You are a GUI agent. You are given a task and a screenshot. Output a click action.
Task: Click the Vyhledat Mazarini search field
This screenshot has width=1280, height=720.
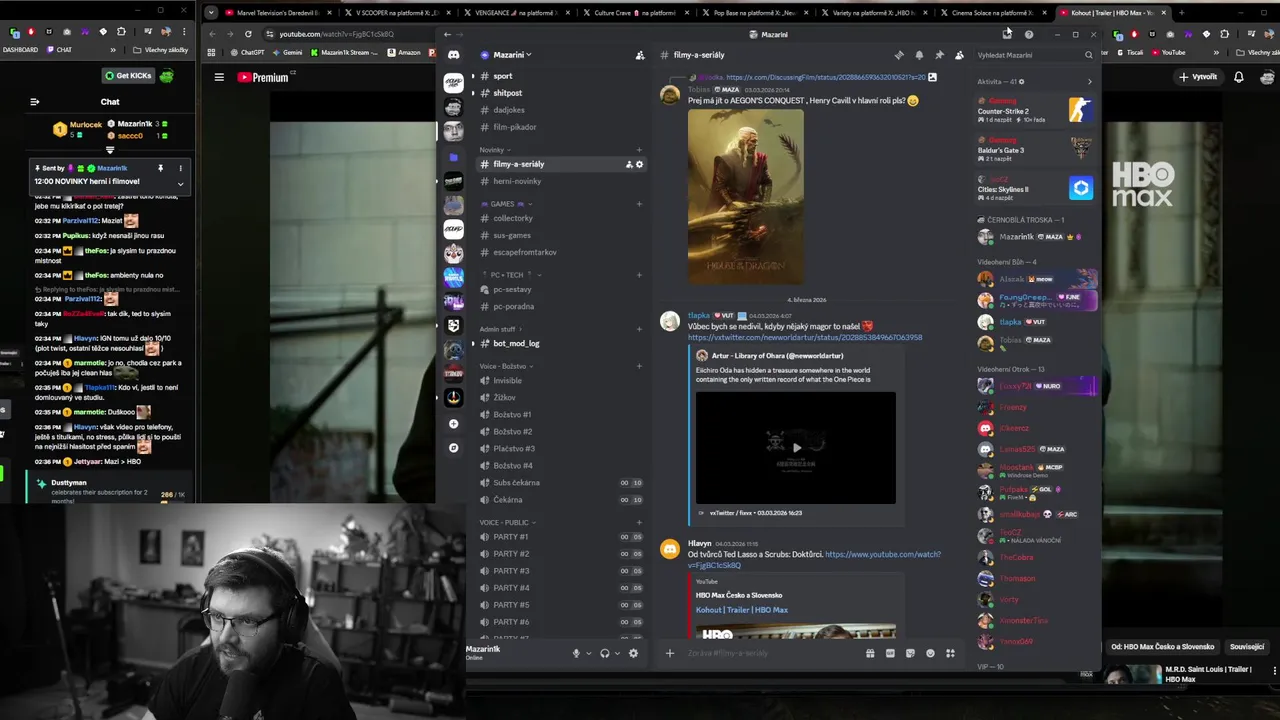click(x=1034, y=55)
